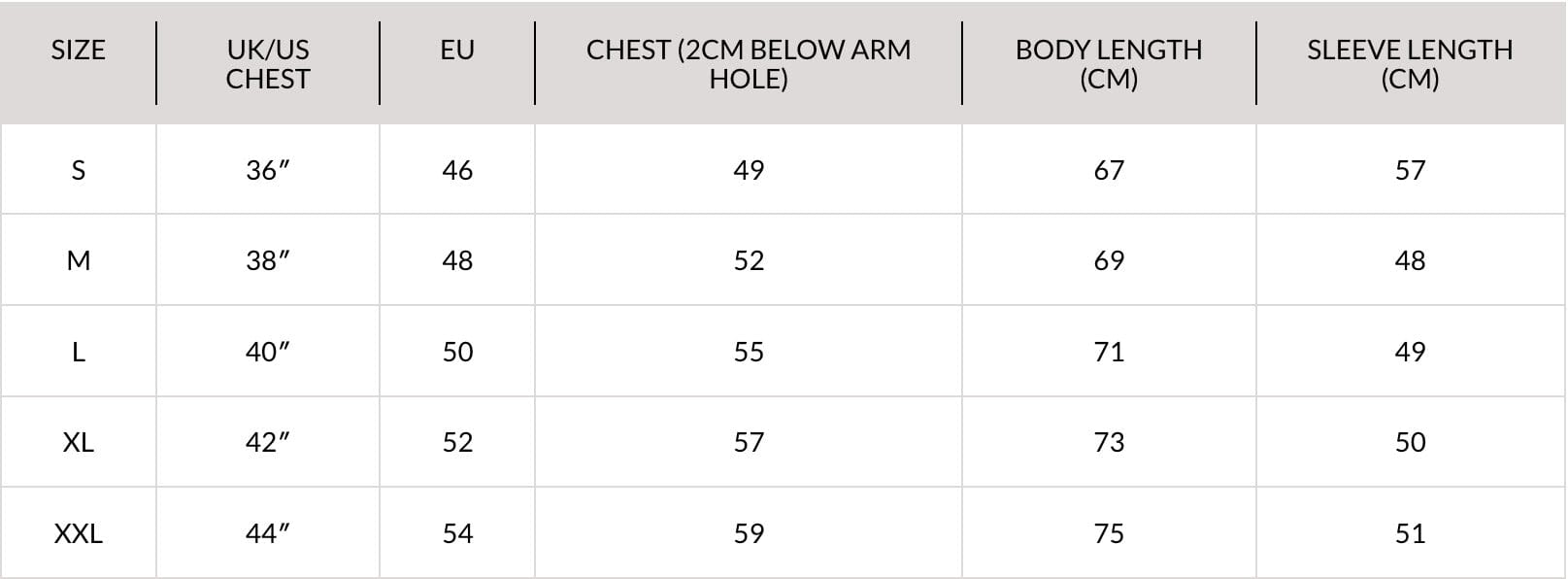The width and height of the screenshot is (1568, 579).
Task: Select the XL size row label
Action: click(78, 442)
